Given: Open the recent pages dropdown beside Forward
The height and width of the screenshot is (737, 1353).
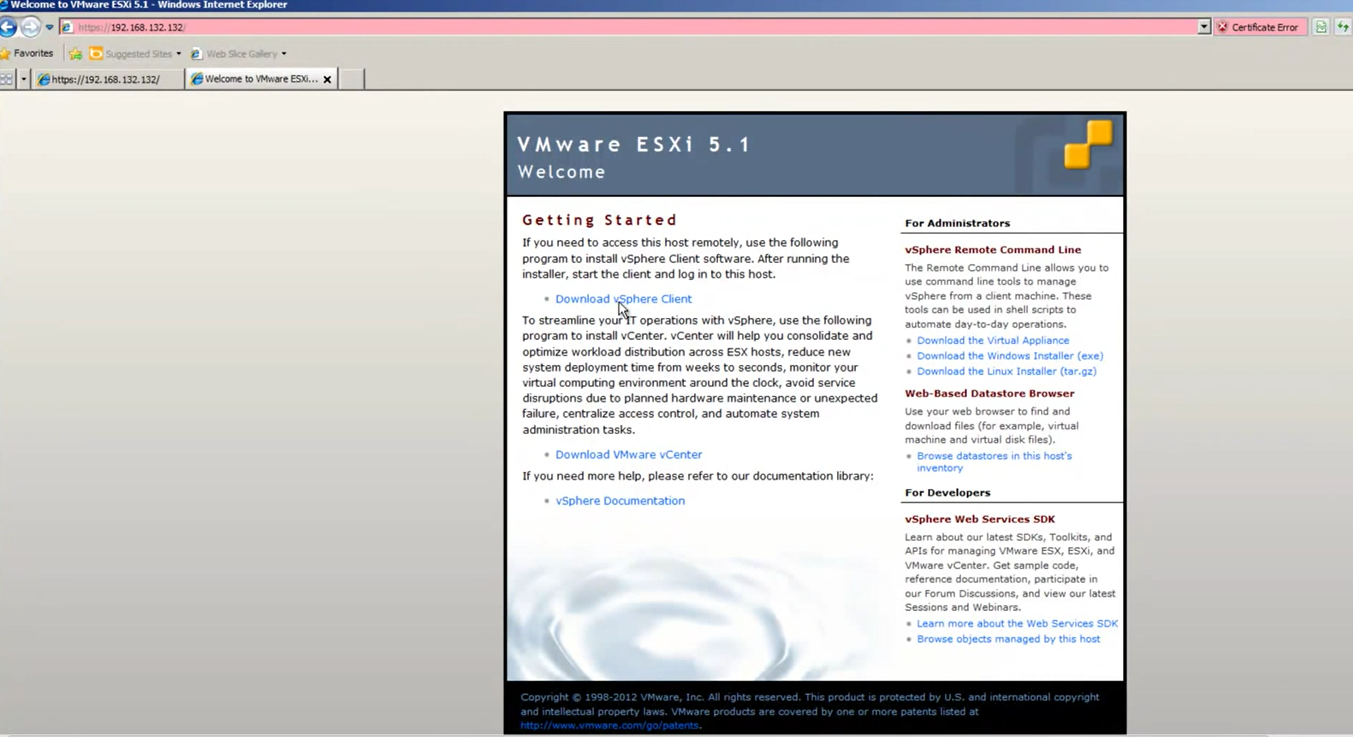Looking at the screenshot, I should [49, 27].
